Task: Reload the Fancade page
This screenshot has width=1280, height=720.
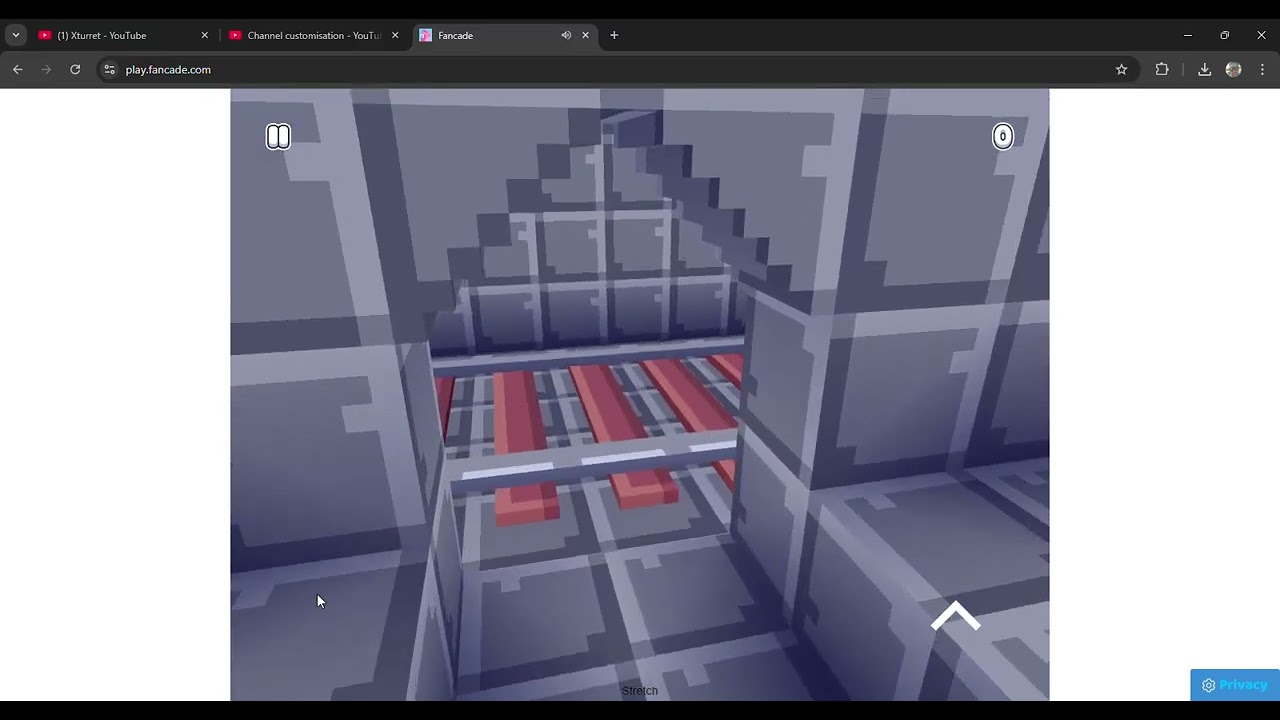Action: (75, 69)
